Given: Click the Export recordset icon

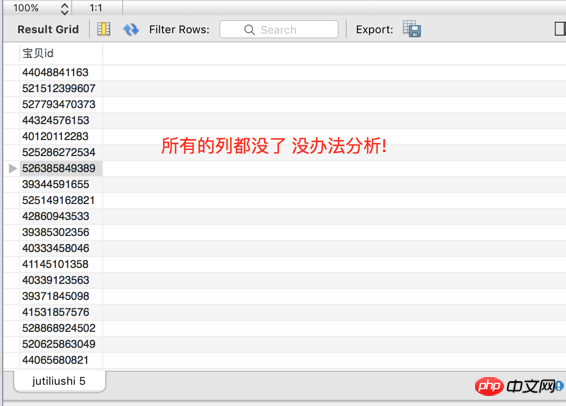Looking at the screenshot, I should coord(412,29).
